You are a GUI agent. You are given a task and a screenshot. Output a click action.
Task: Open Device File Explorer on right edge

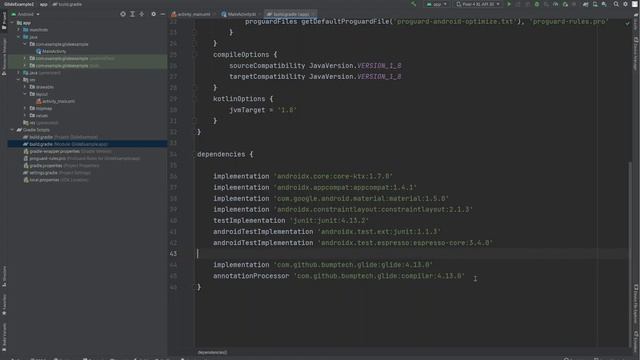click(x=636, y=304)
